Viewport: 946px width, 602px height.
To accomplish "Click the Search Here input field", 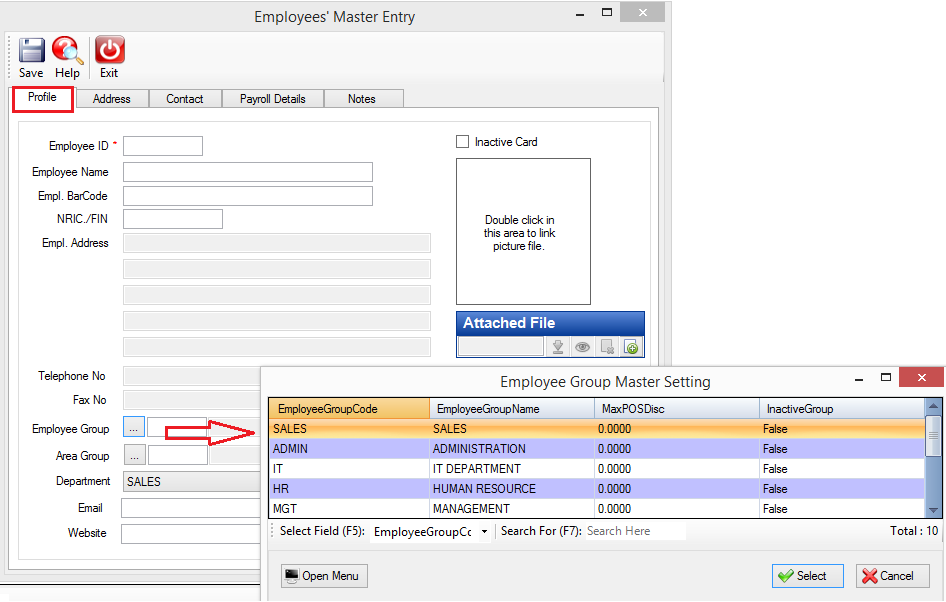I will (x=634, y=531).
